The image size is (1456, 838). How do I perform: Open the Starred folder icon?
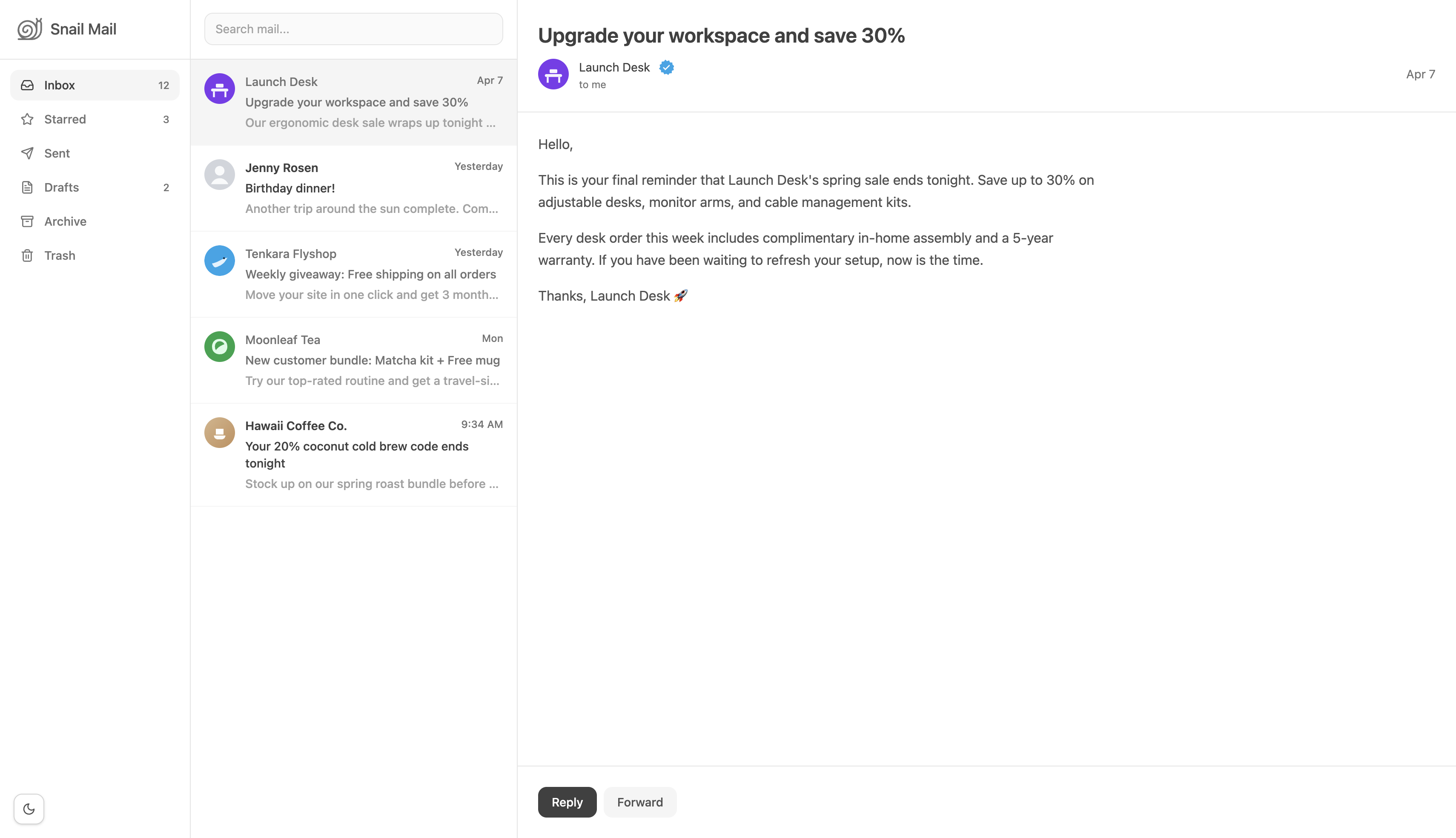[28, 118]
